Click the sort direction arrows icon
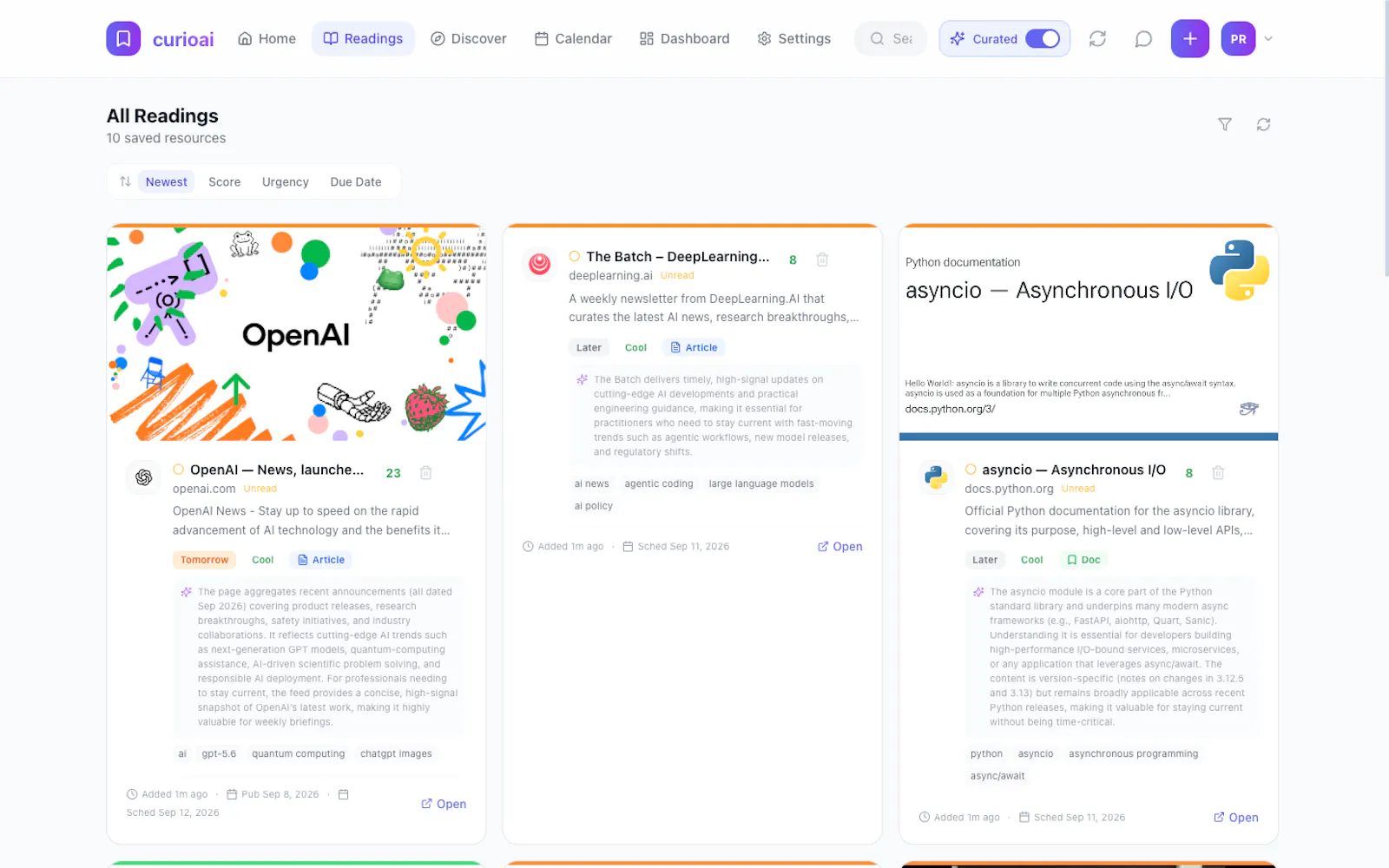This screenshot has height=868, width=1389. 125,181
